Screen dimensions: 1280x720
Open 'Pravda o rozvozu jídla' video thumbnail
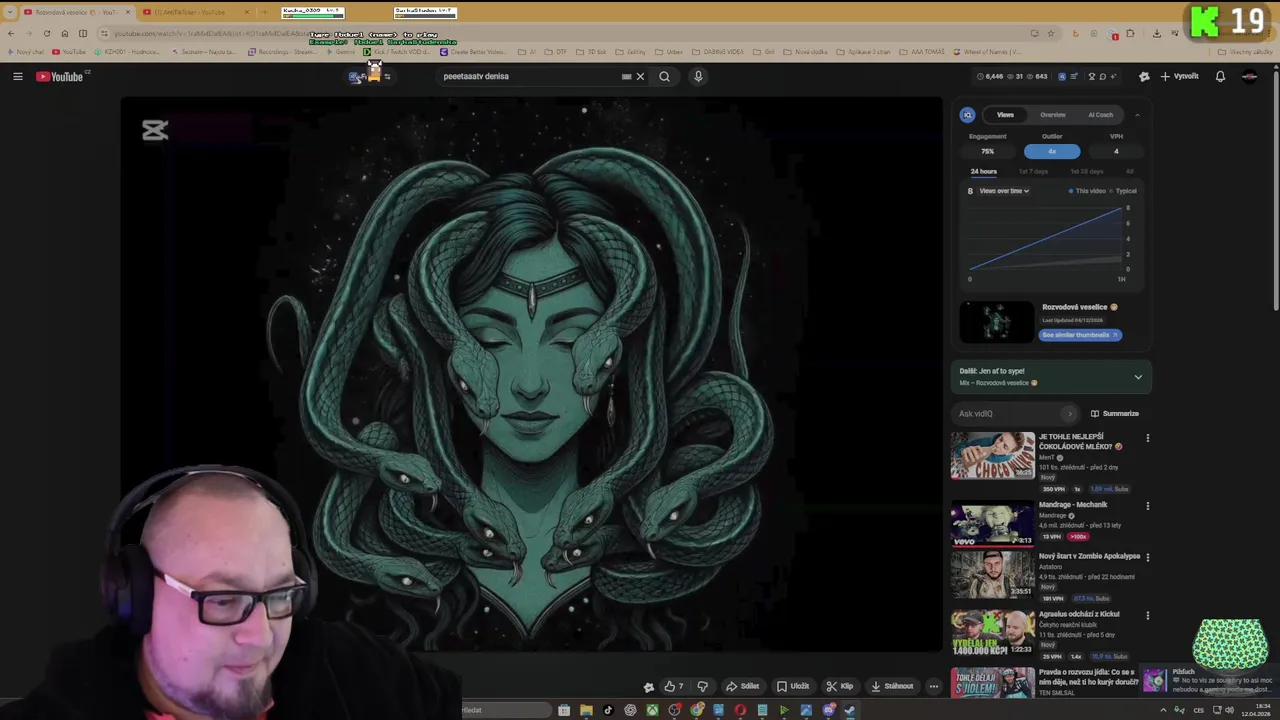click(x=992, y=683)
